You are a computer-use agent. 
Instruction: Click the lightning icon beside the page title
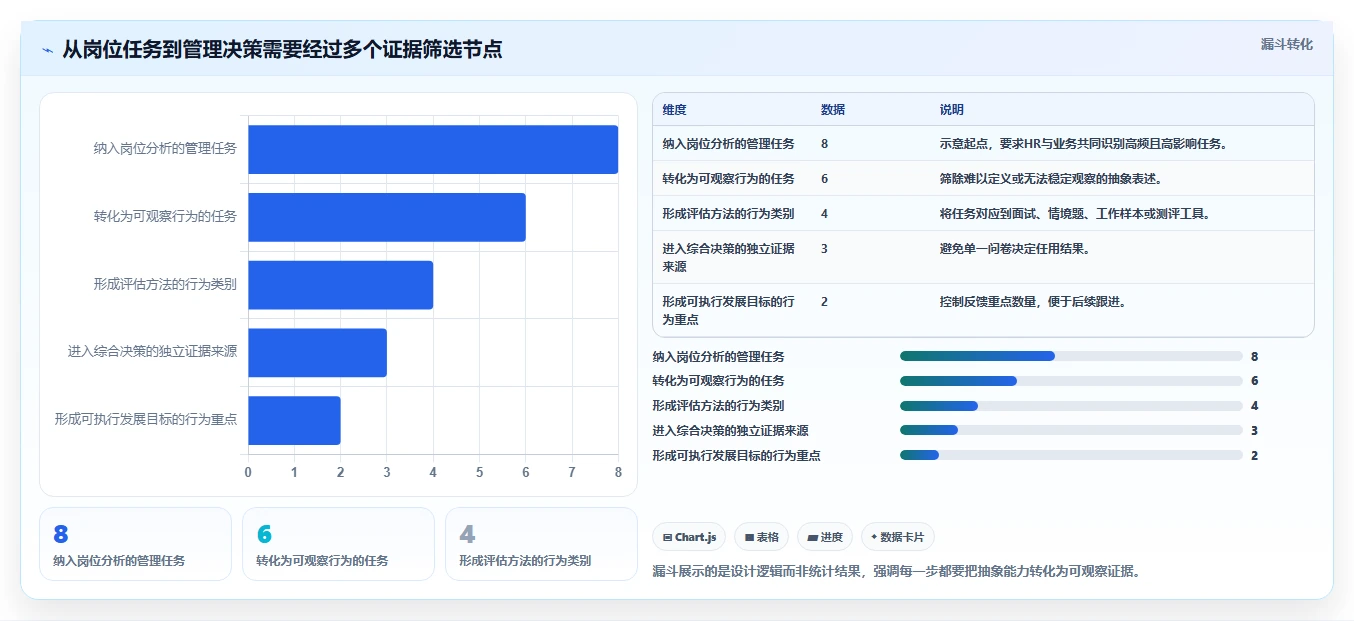pyautogui.click(x=47, y=50)
